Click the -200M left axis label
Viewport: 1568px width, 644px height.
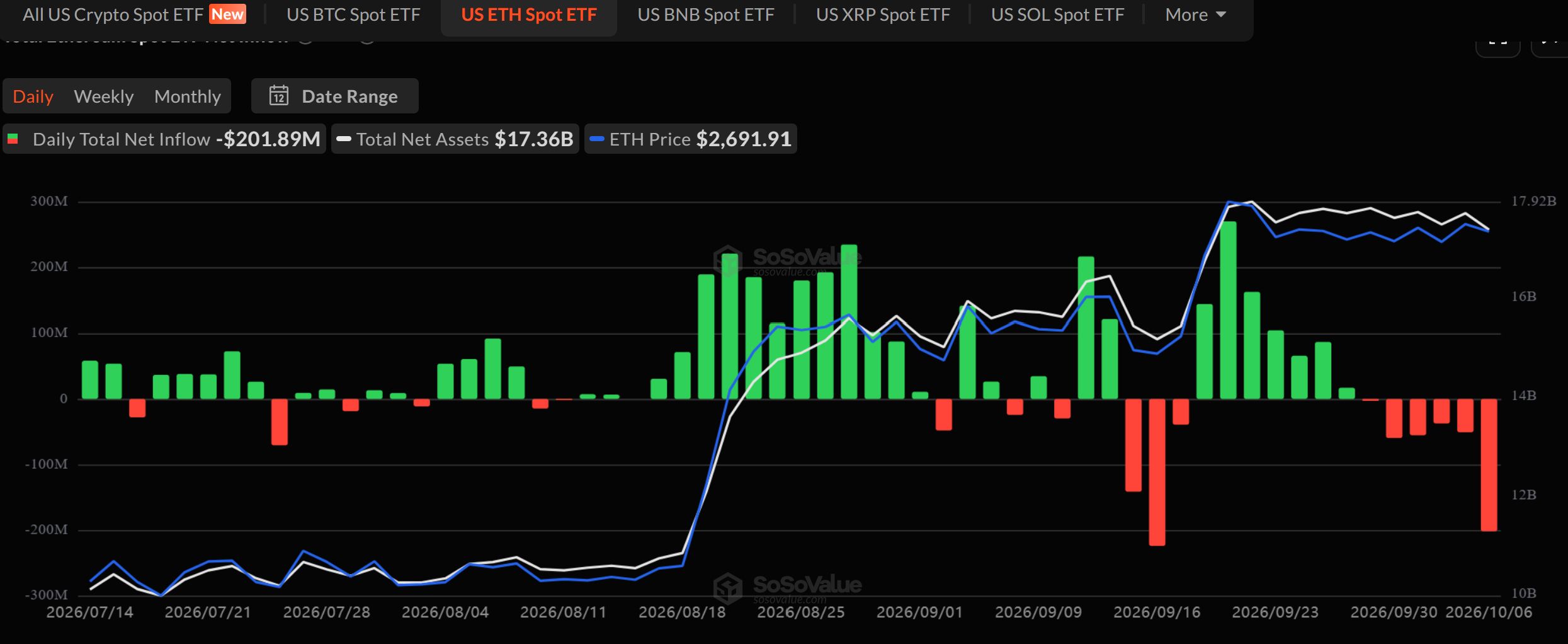47,530
